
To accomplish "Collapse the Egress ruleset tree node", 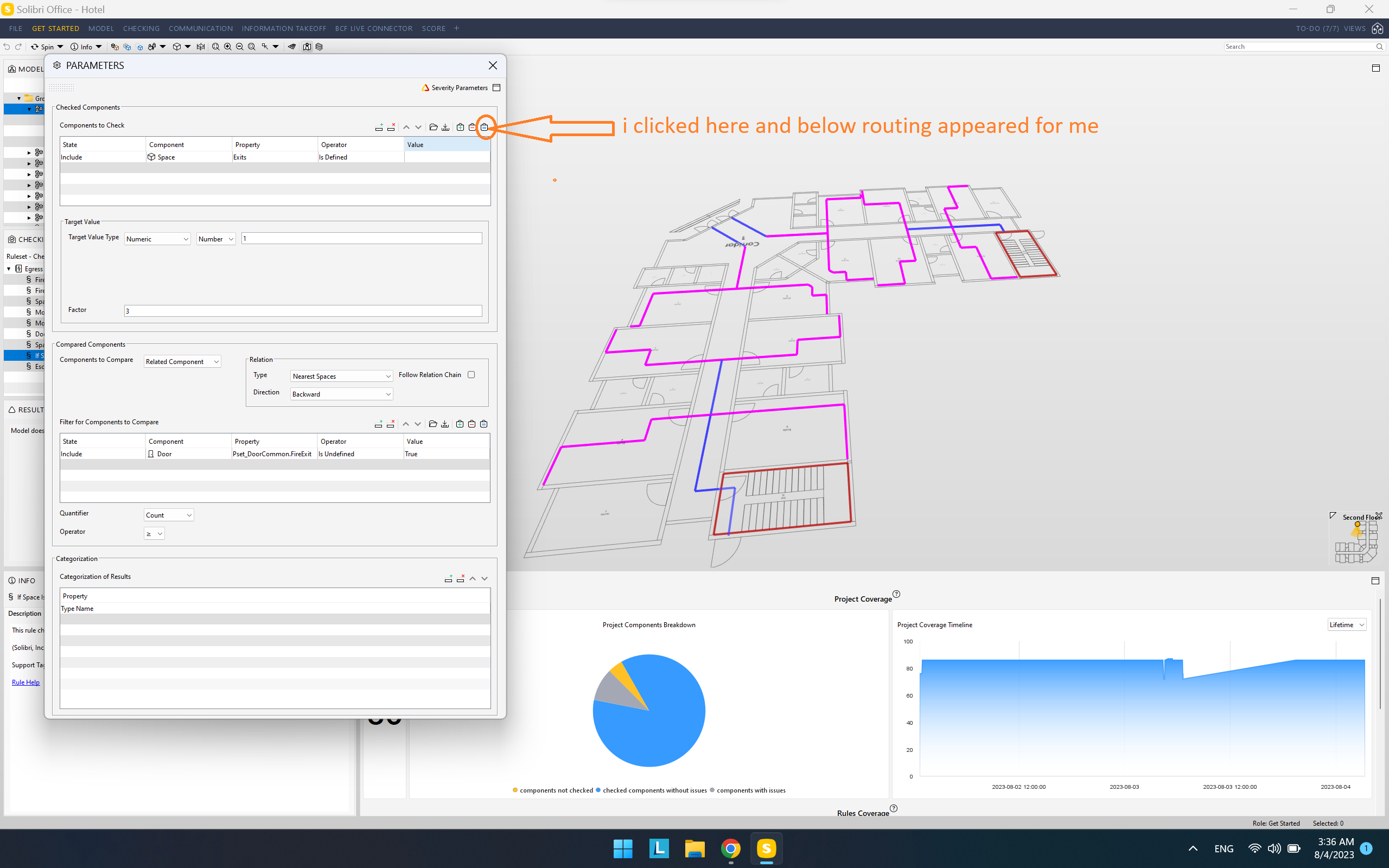I will (9, 269).
